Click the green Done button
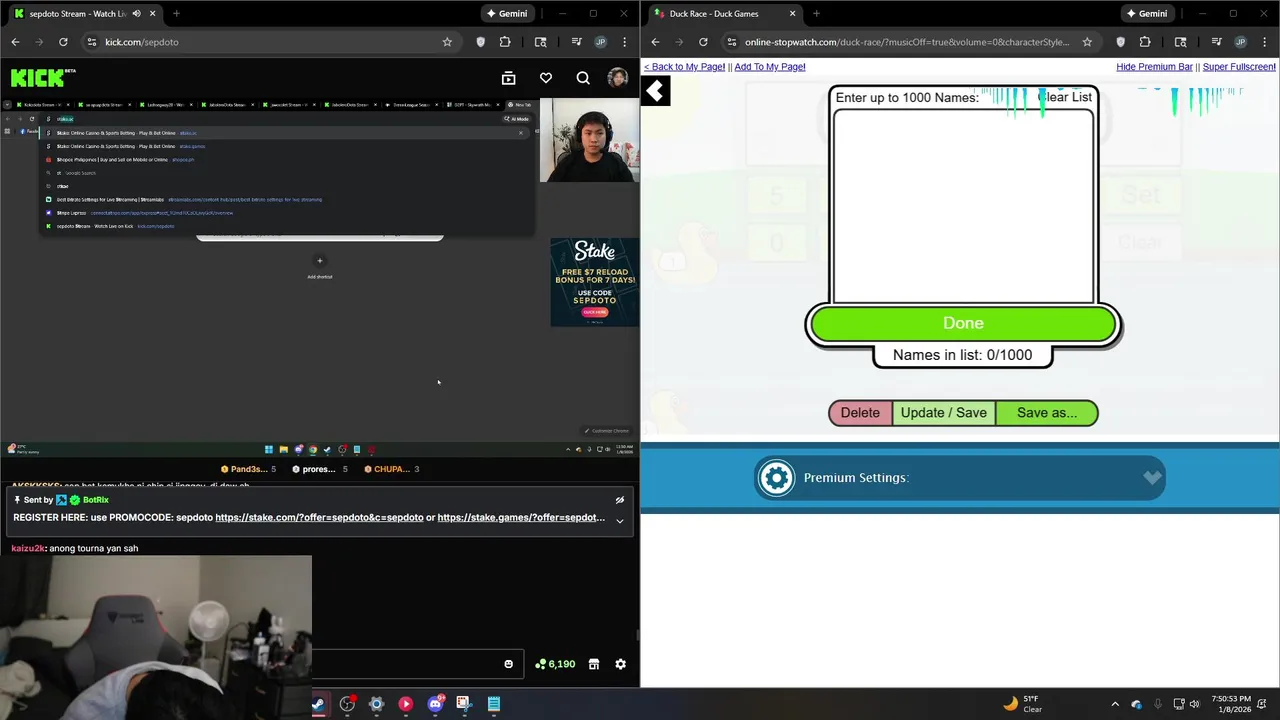This screenshot has width=1280, height=720. [963, 323]
